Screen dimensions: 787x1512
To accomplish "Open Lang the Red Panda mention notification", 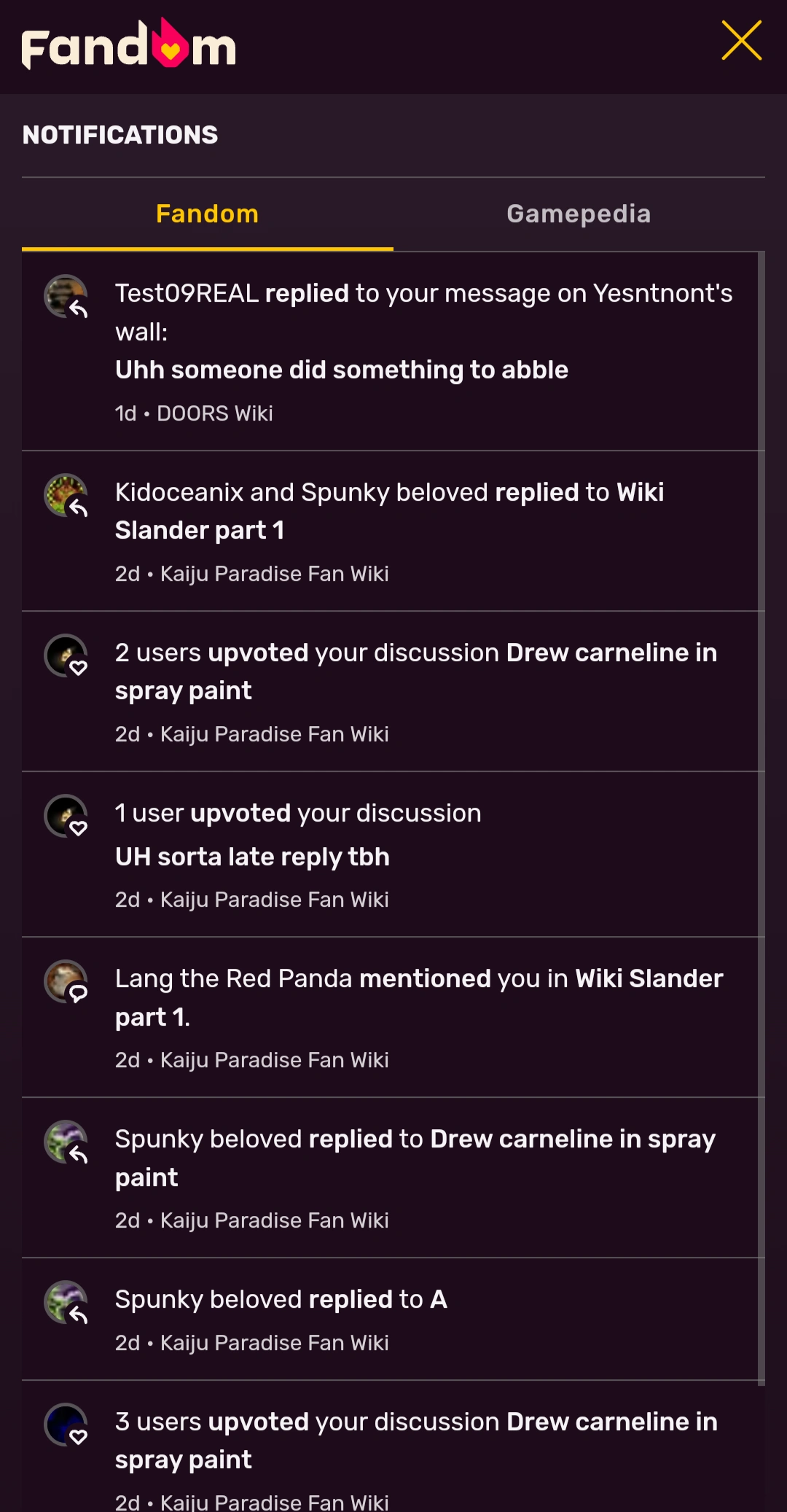I will [418, 997].
